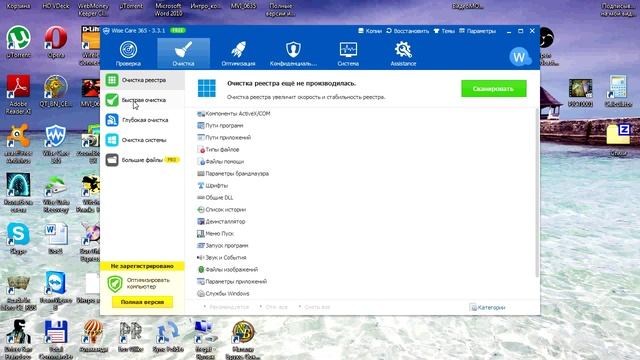Click the Skype desktop icon
The image size is (640, 360).
[18, 238]
